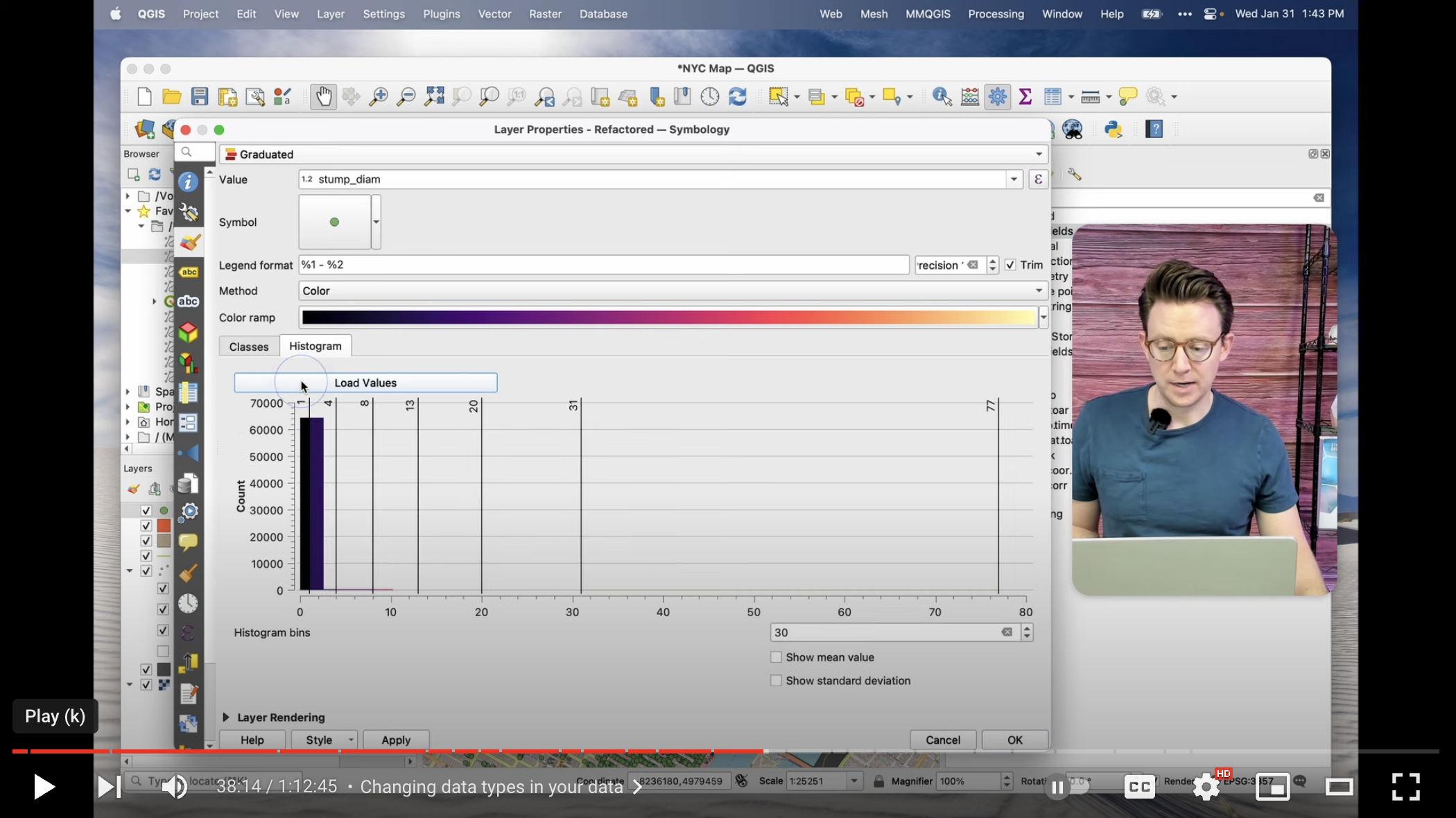The height and width of the screenshot is (818, 1456).
Task: Open the Temporal Controller clock icon in toolbar
Action: click(x=710, y=96)
